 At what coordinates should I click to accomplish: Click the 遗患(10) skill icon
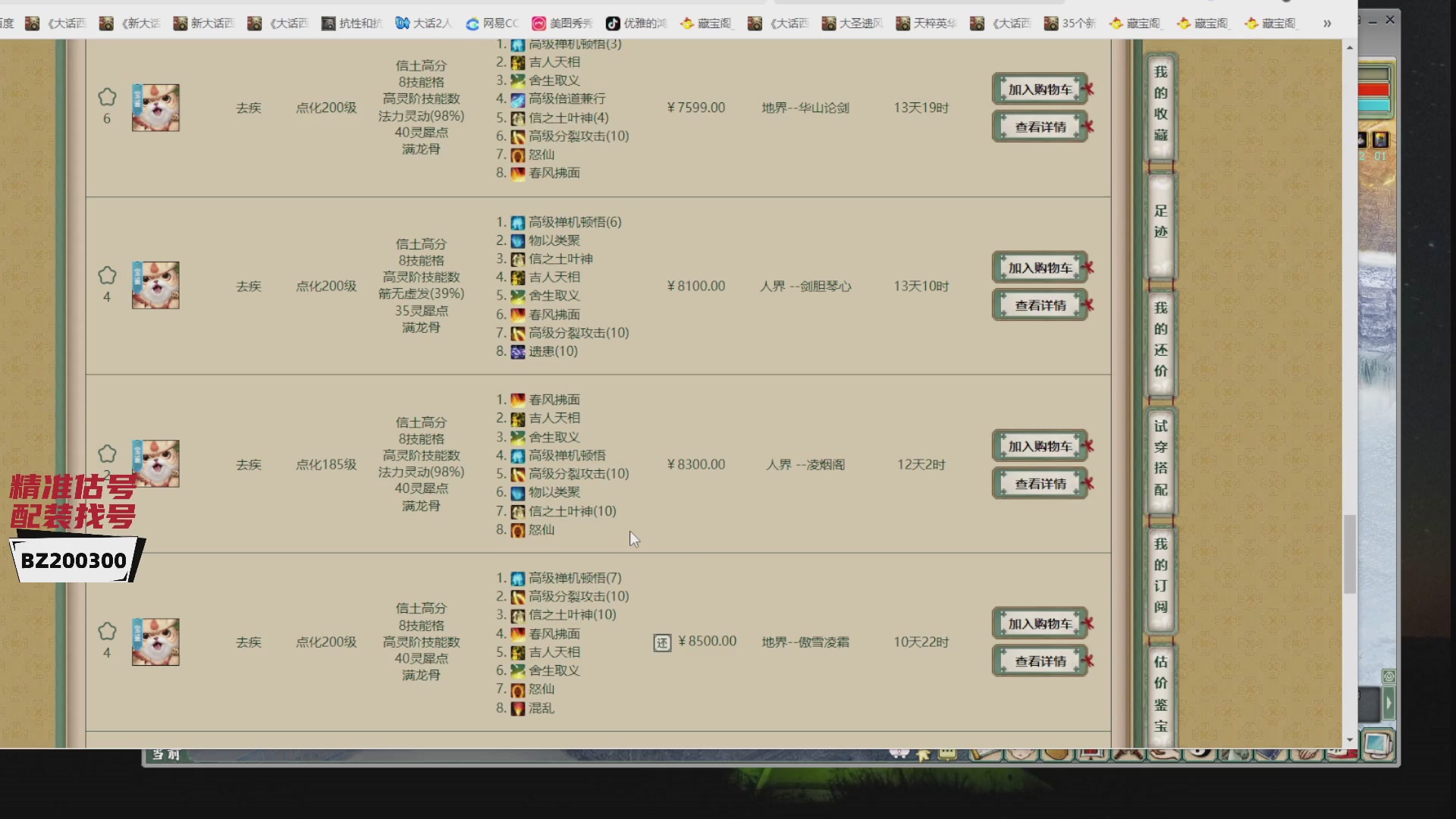tap(518, 352)
